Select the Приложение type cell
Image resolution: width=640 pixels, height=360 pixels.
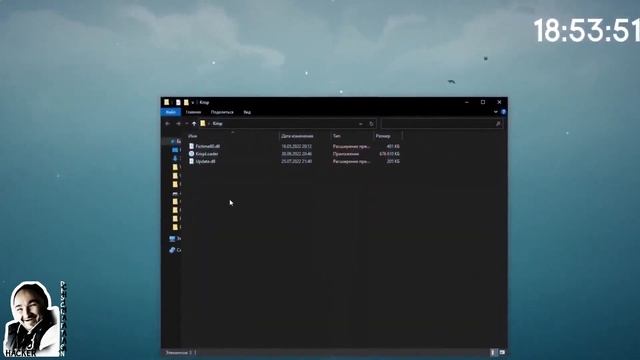(346, 154)
